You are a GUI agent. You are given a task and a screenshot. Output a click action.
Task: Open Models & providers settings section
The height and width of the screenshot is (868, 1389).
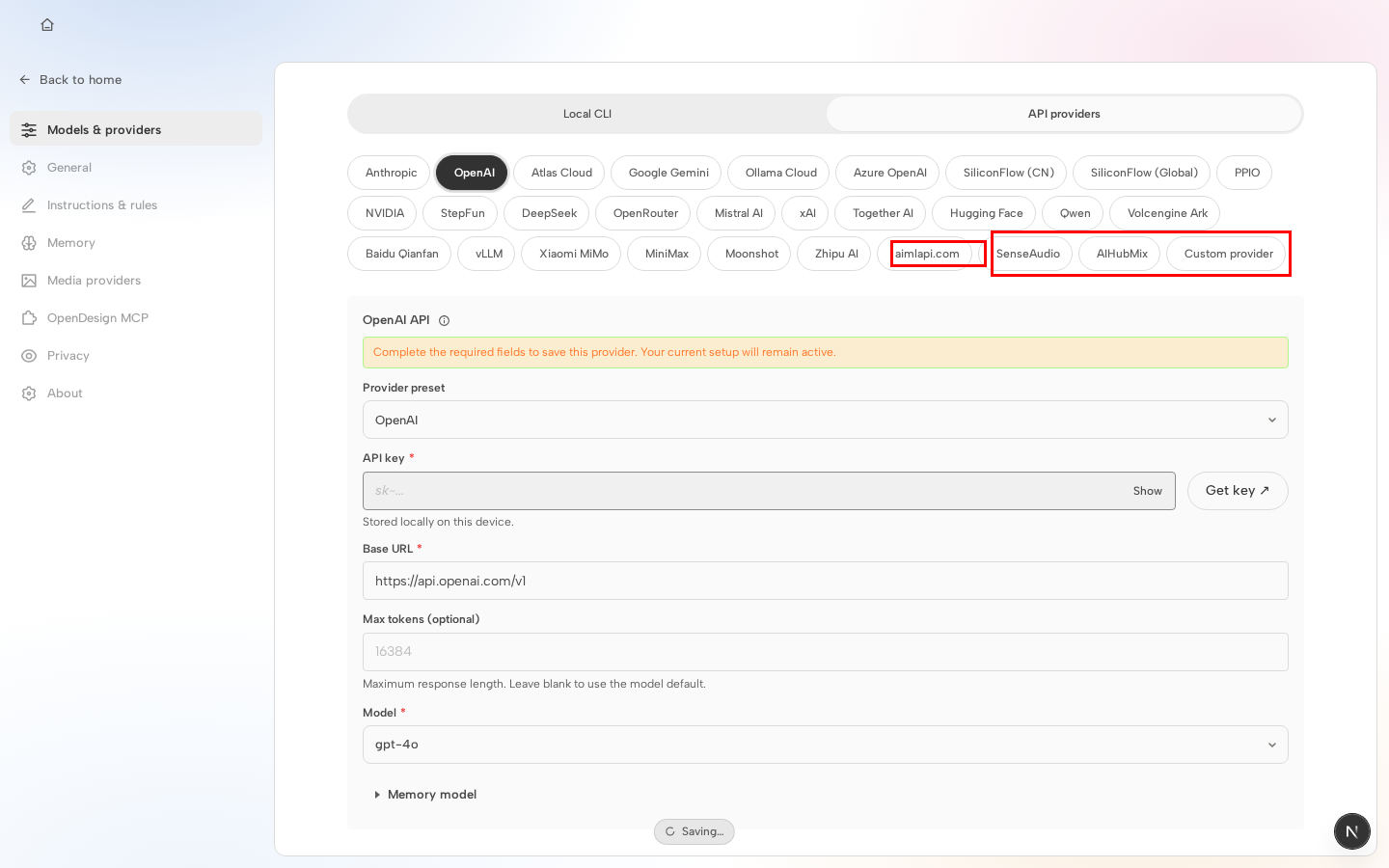pyautogui.click(x=136, y=129)
